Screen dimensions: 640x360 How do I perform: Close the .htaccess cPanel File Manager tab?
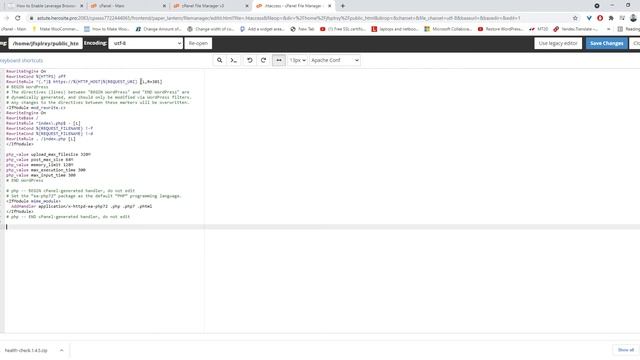[x=330, y=6]
